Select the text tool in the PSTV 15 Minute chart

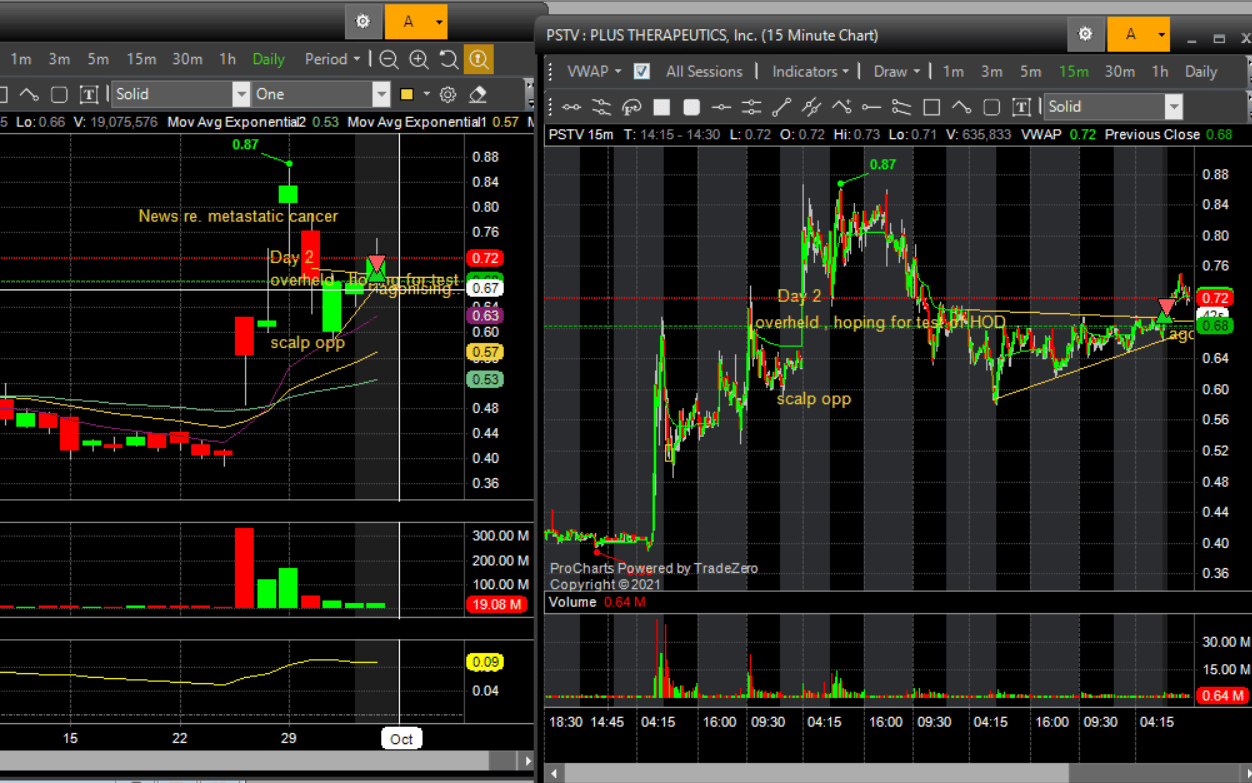1021,107
